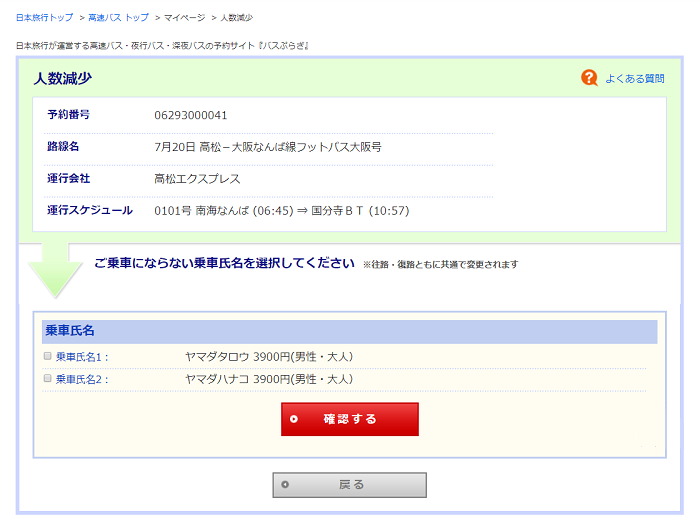Open the よくある質問 link

tap(634, 79)
